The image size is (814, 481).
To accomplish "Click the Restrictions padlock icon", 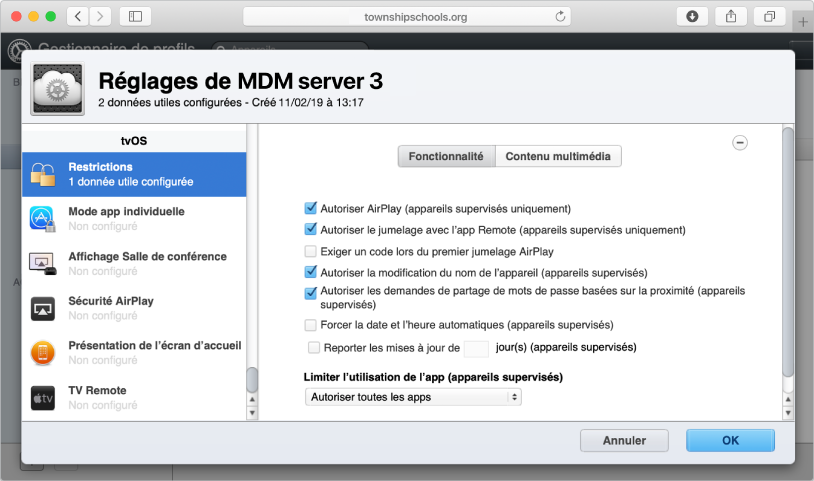I will 43,174.
